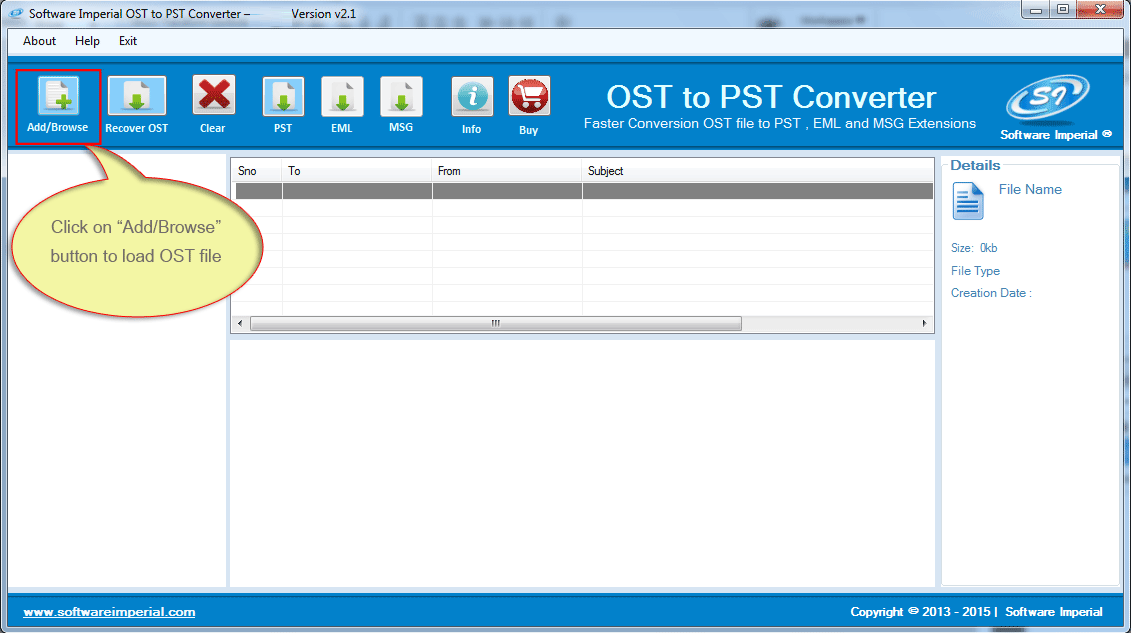The height and width of the screenshot is (633, 1131).
Task: Open www.softwareimperial.com link
Action: click(x=109, y=611)
